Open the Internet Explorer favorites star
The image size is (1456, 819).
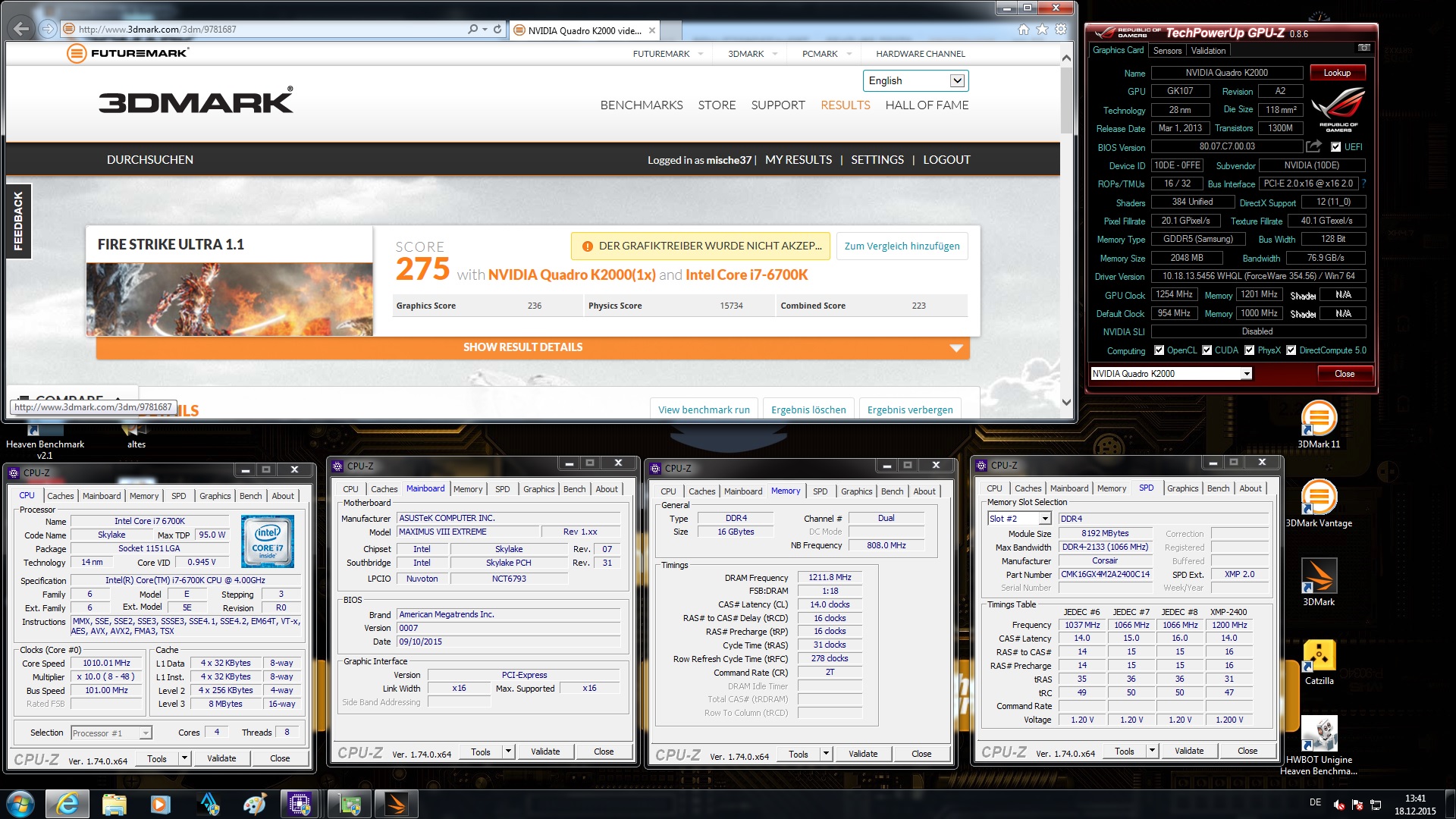[1042, 29]
